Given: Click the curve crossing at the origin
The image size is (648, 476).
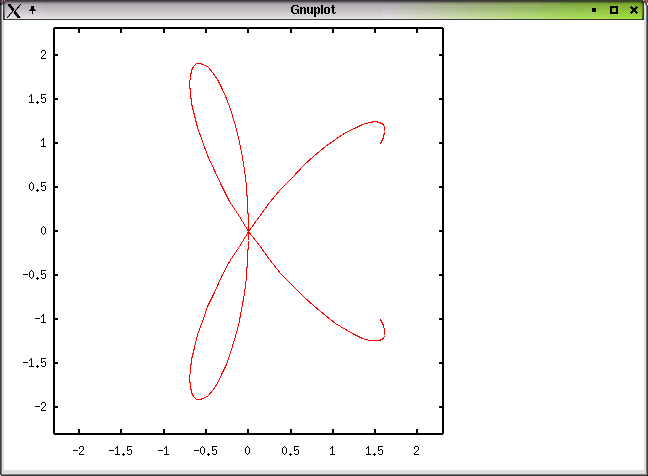Looking at the screenshot, I should pos(248,231).
